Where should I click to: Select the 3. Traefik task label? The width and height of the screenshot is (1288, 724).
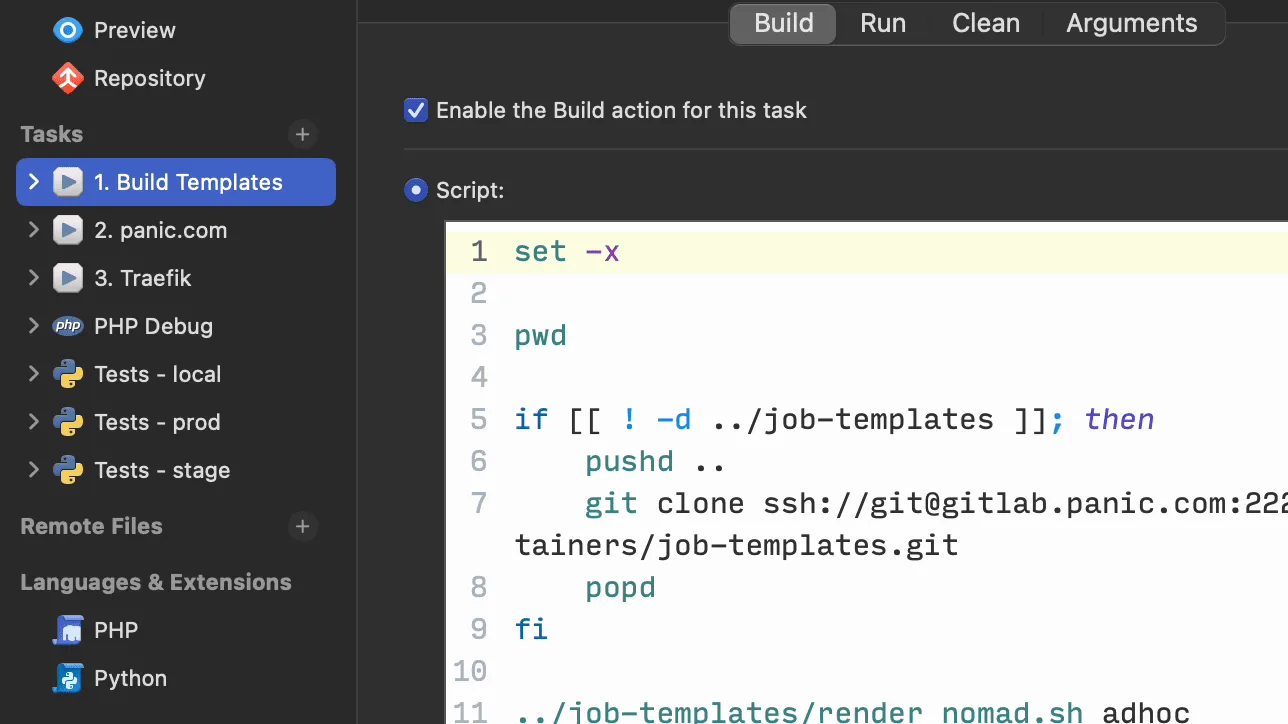coord(143,278)
